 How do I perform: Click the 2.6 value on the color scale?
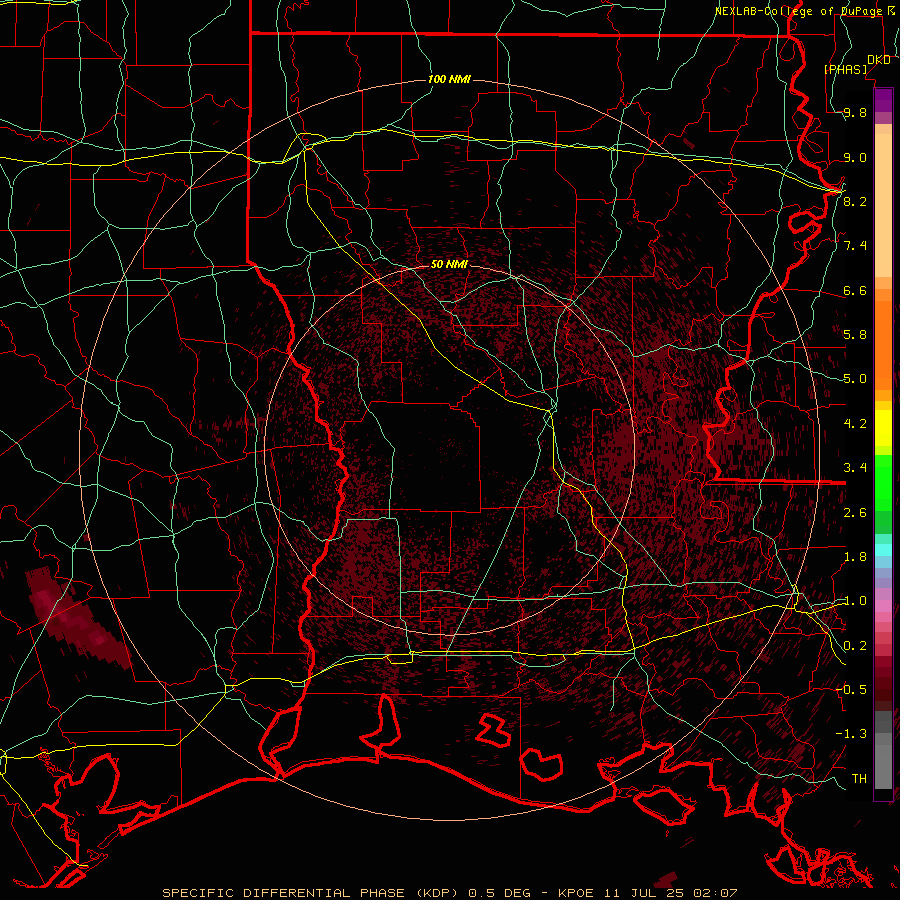855,513
